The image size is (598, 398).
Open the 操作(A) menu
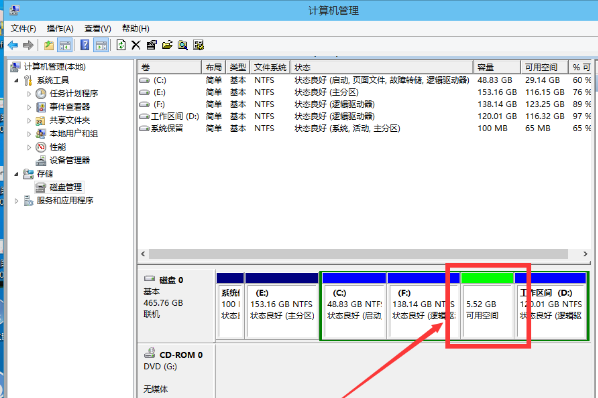60,29
